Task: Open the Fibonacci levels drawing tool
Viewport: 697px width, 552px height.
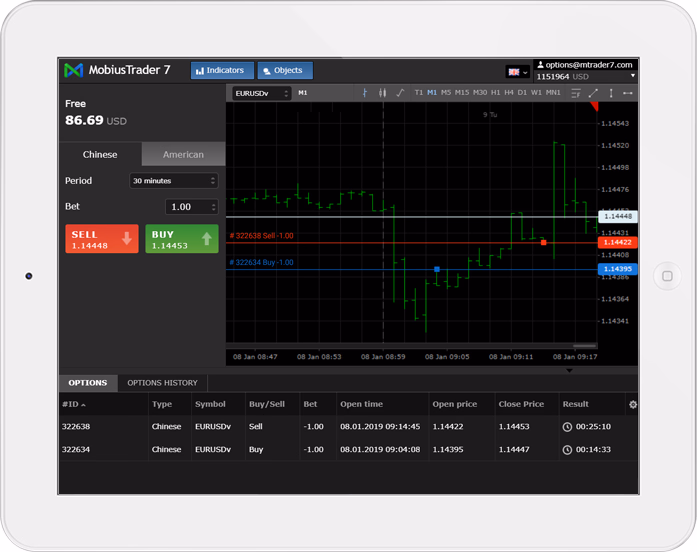Action: tap(576, 93)
